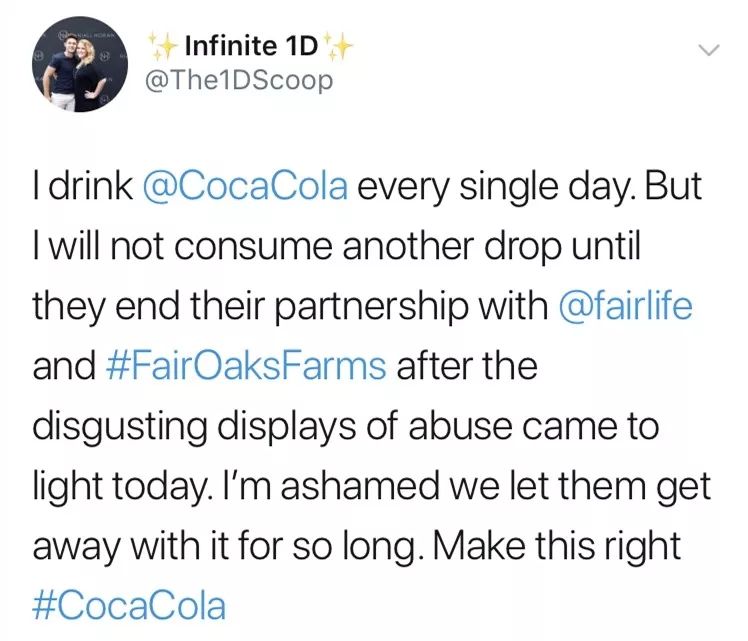Viewport: 748px width, 641px height.
Task: Click the text 'they end their partnership with'
Action: coord(290,307)
